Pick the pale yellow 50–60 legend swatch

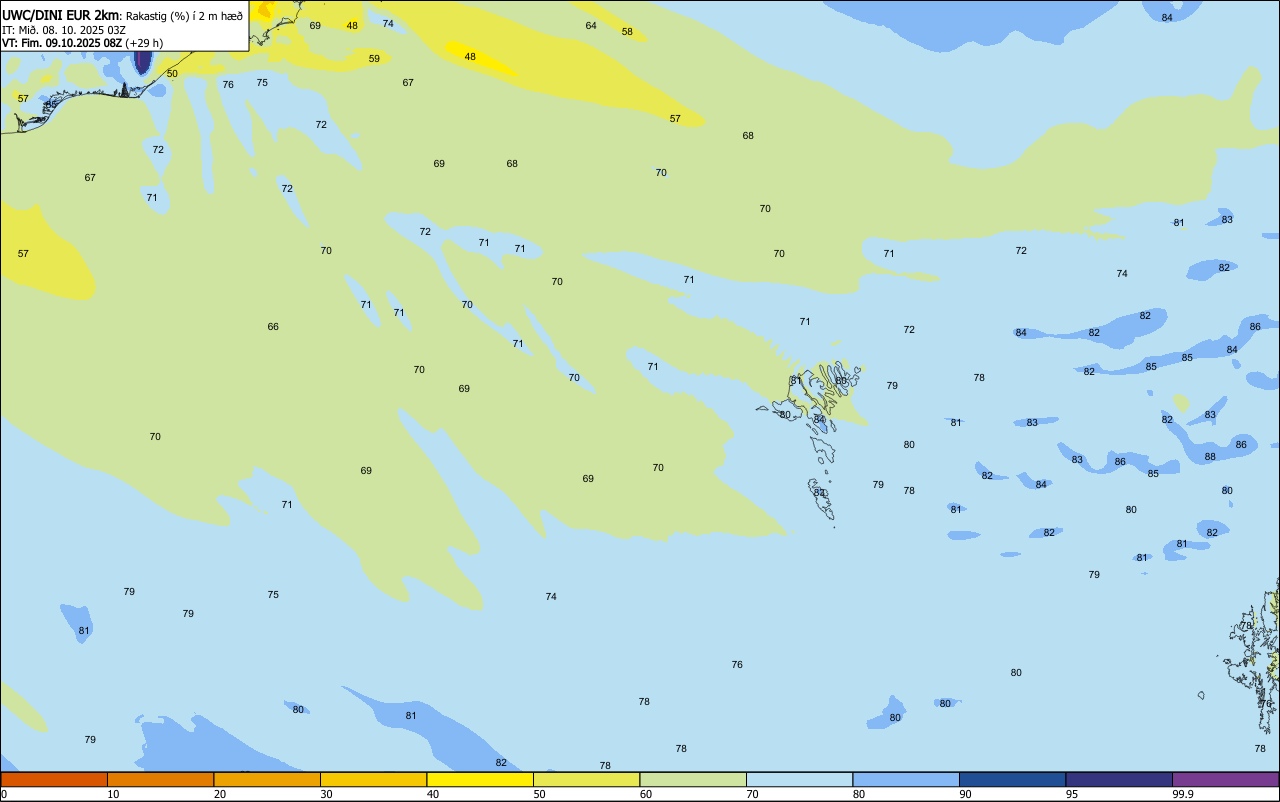point(586,779)
